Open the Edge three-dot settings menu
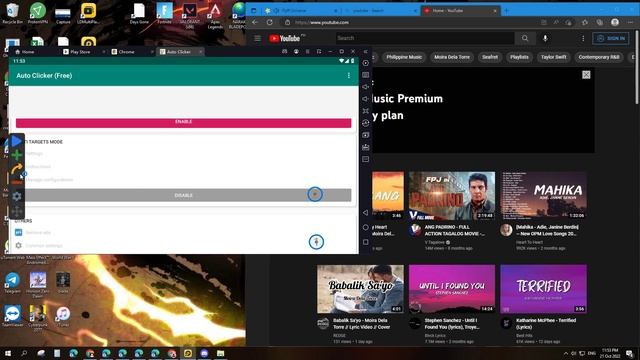Image resolution: width=640 pixels, height=360 pixels. pos(631,22)
